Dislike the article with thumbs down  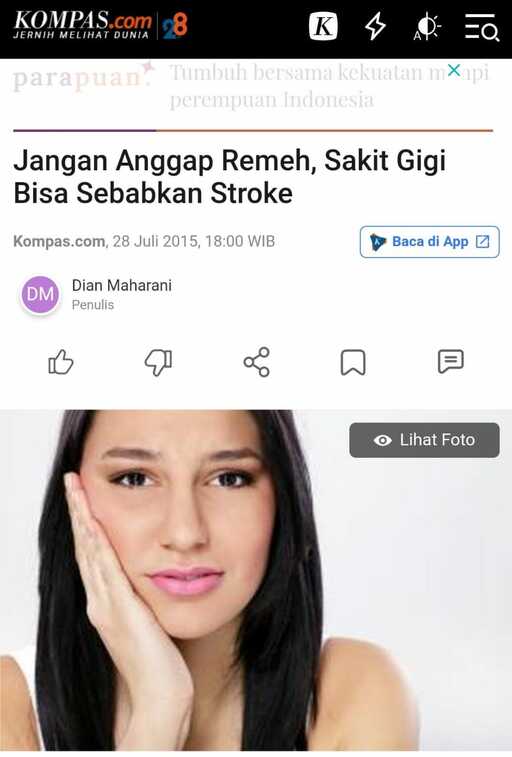click(x=158, y=362)
